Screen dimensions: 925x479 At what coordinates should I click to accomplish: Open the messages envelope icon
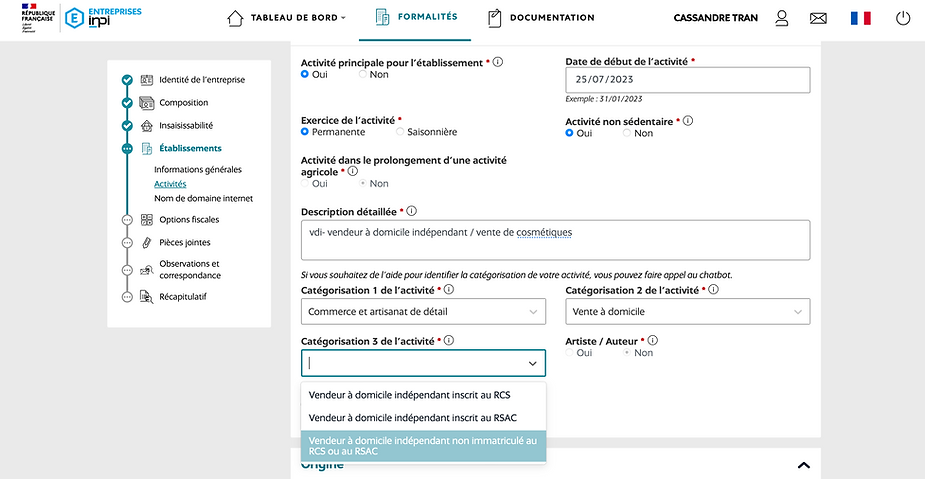point(818,18)
